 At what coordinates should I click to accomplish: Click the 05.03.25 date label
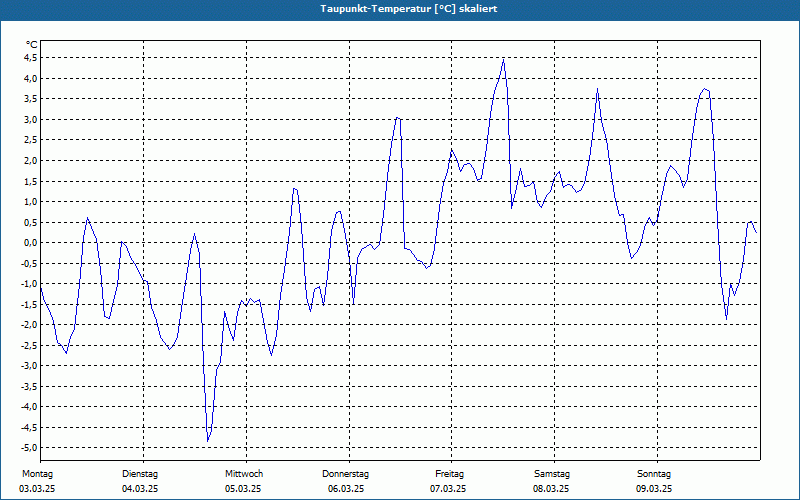[x=243, y=489]
